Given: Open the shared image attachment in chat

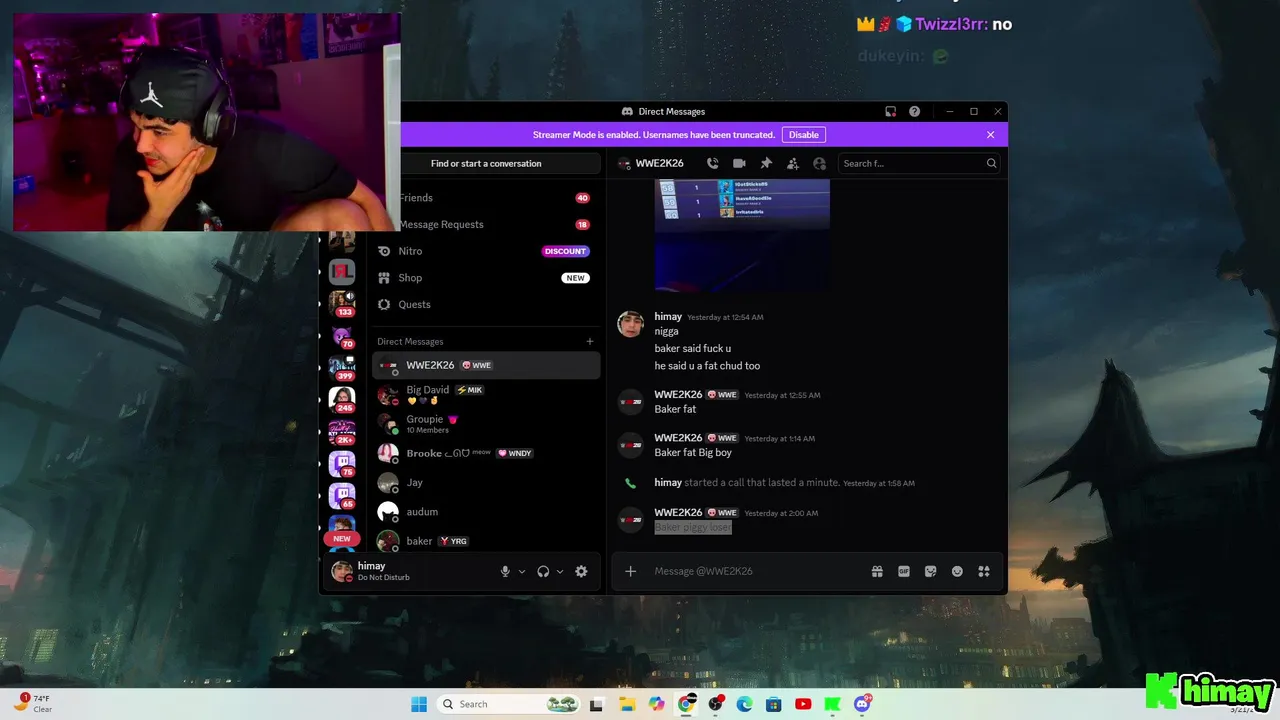Looking at the screenshot, I should pos(742,236).
